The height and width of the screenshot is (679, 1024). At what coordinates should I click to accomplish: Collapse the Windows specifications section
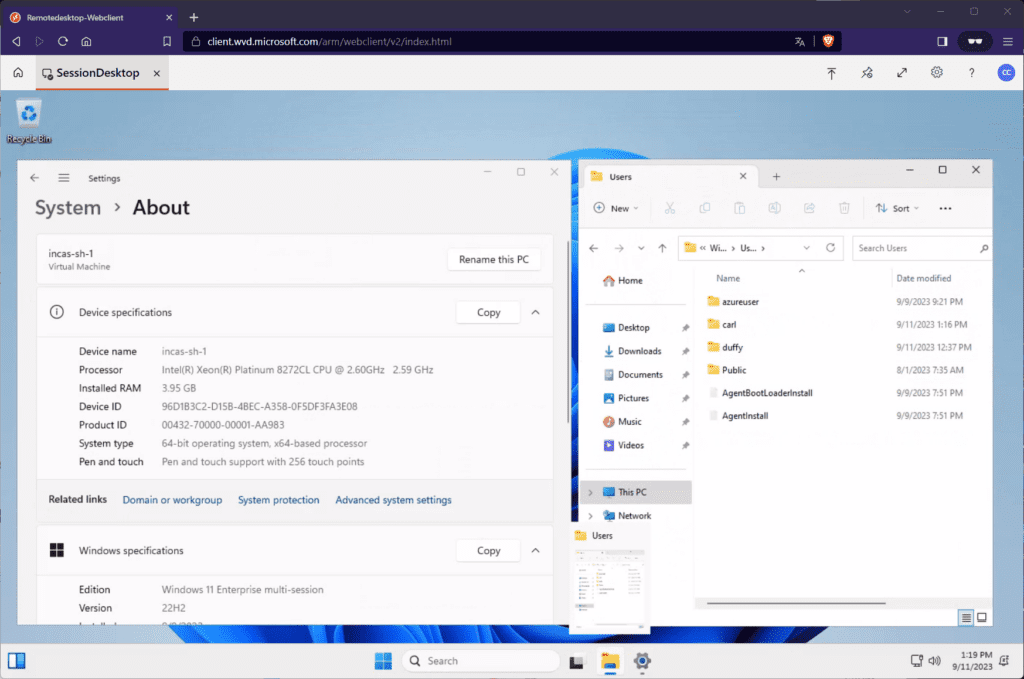click(x=536, y=550)
